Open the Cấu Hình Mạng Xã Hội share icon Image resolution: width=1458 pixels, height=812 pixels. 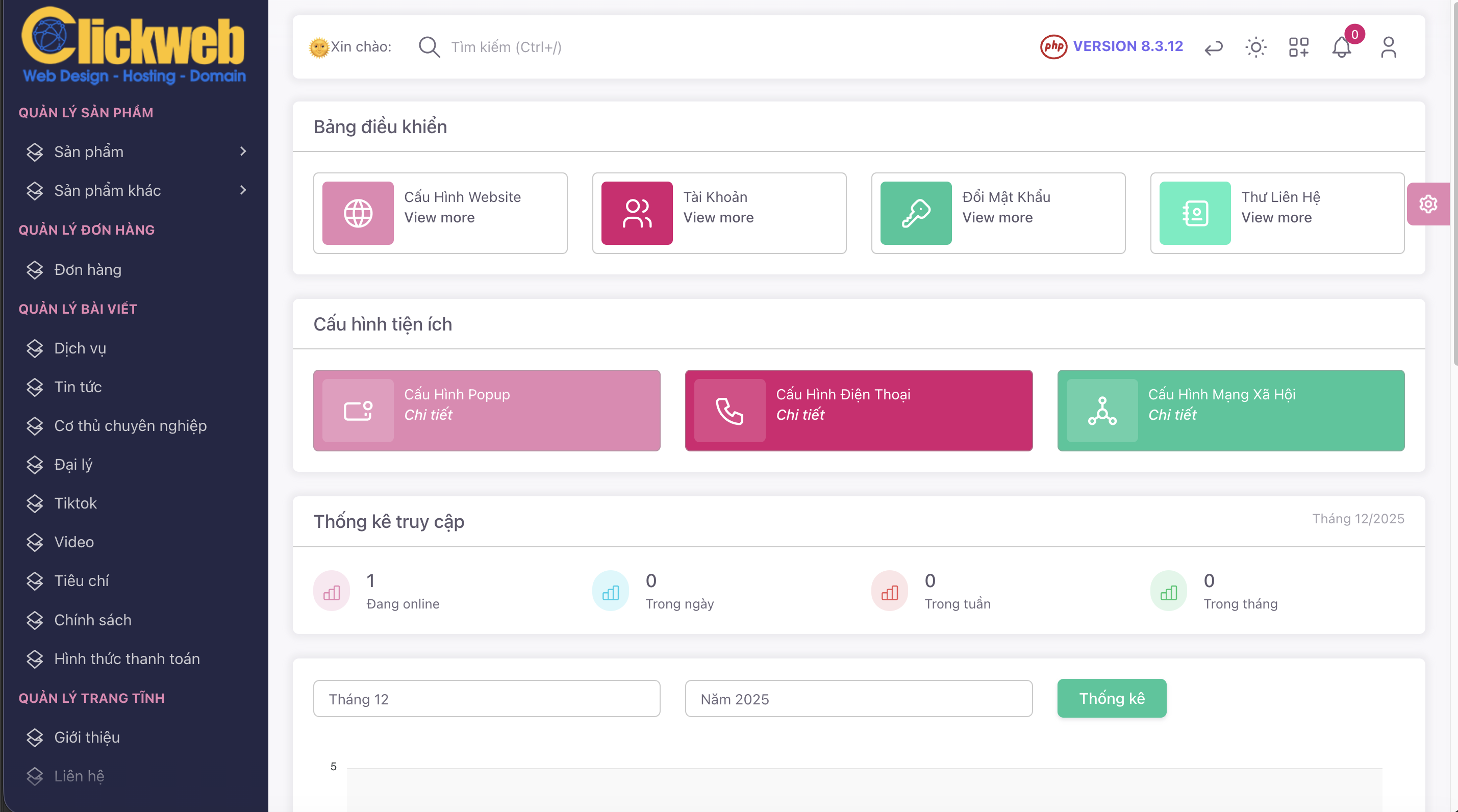tap(1101, 410)
